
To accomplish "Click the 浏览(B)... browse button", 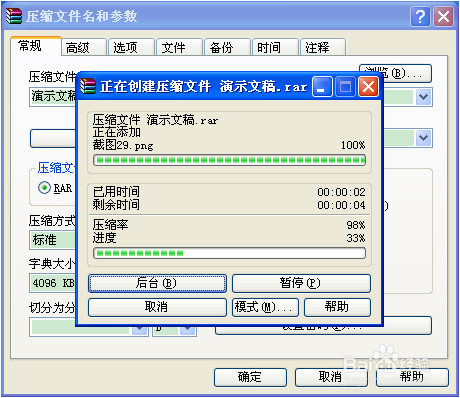I will coord(395,73).
